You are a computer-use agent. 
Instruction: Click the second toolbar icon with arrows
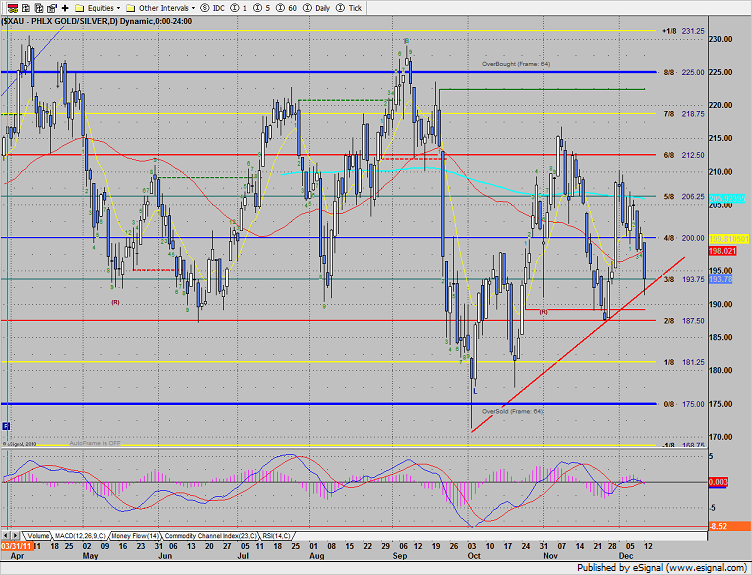[x=26, y=8]
